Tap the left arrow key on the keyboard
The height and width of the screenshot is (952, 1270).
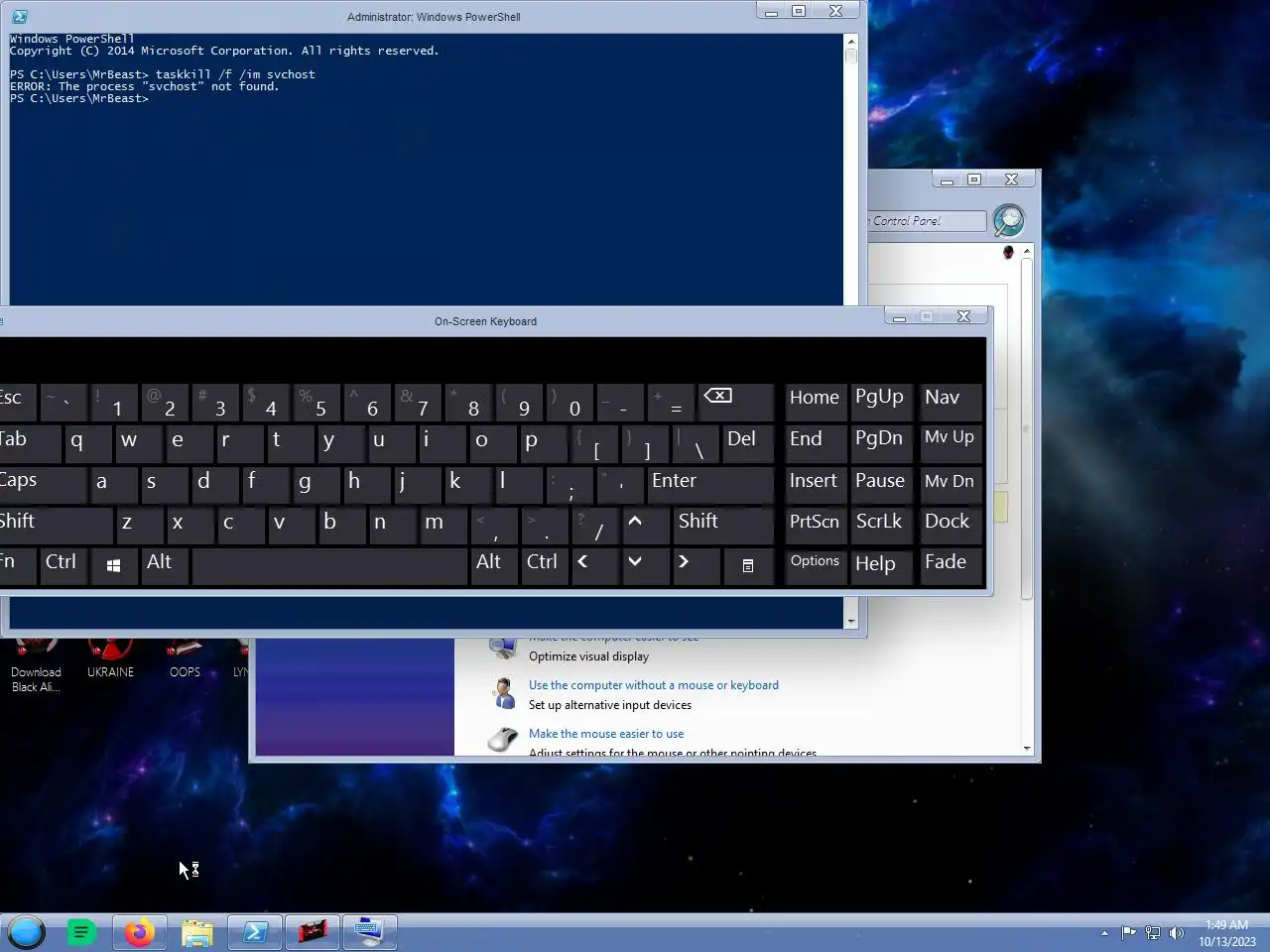[x=594, y=565]
